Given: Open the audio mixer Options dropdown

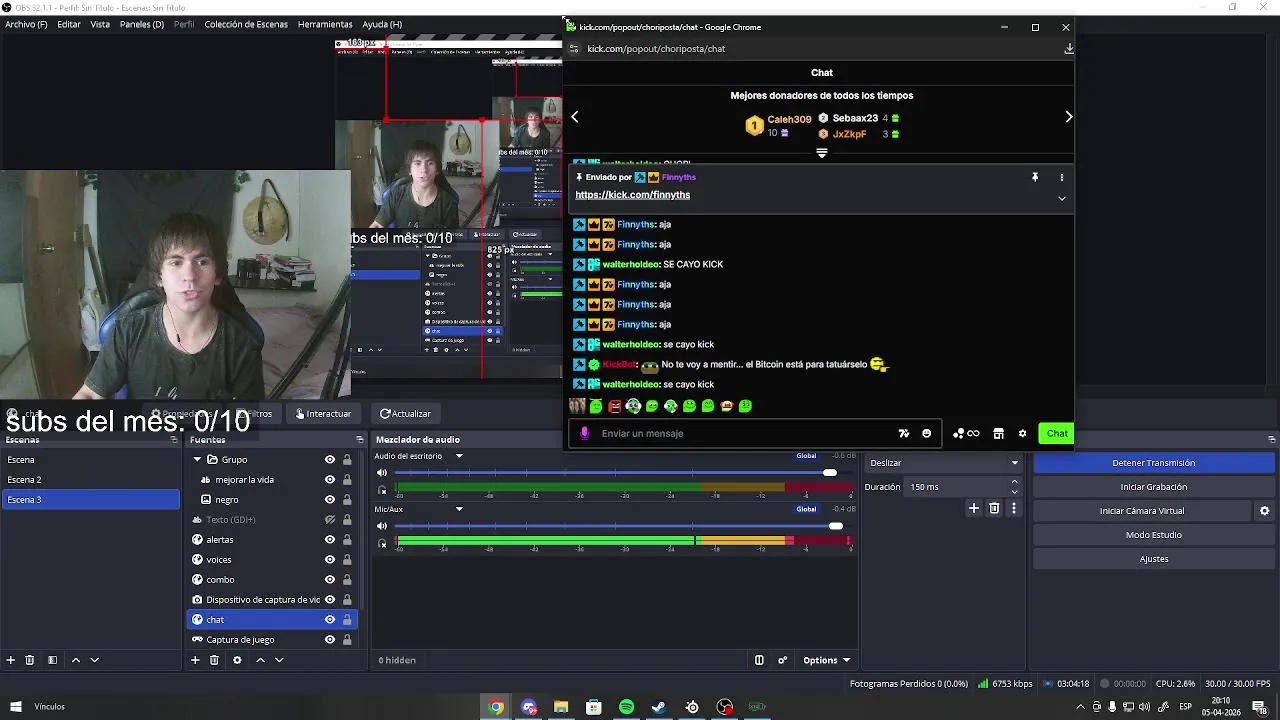Looking at the screenshot, I should coord(826,660).
